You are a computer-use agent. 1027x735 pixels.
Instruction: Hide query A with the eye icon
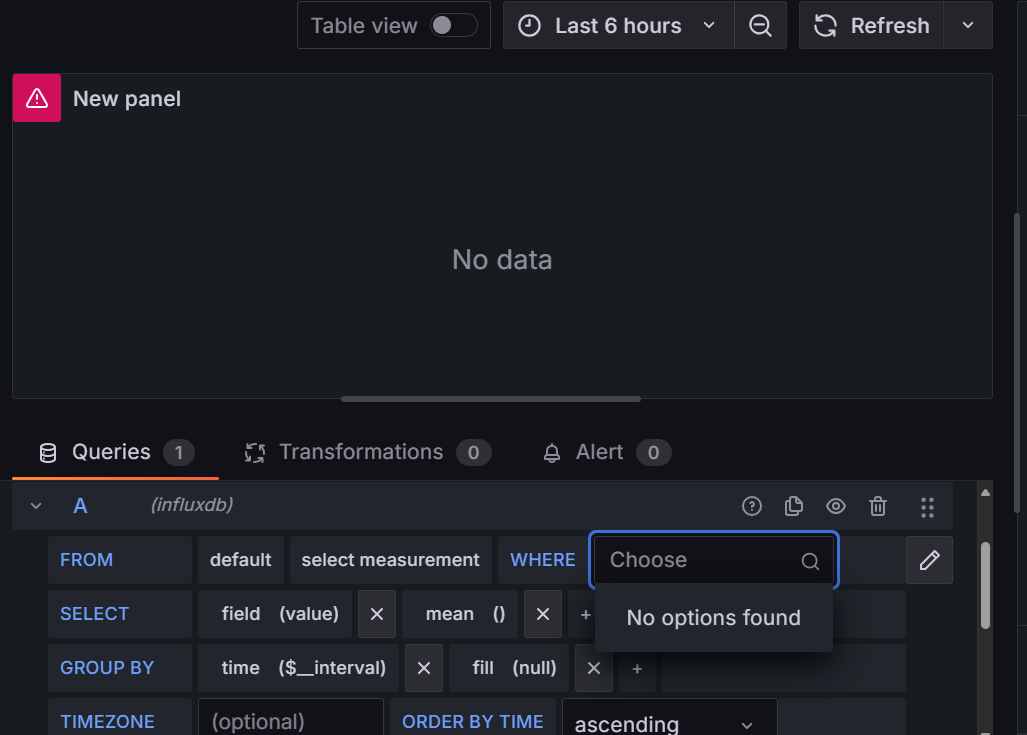click(x=836, y=506)
